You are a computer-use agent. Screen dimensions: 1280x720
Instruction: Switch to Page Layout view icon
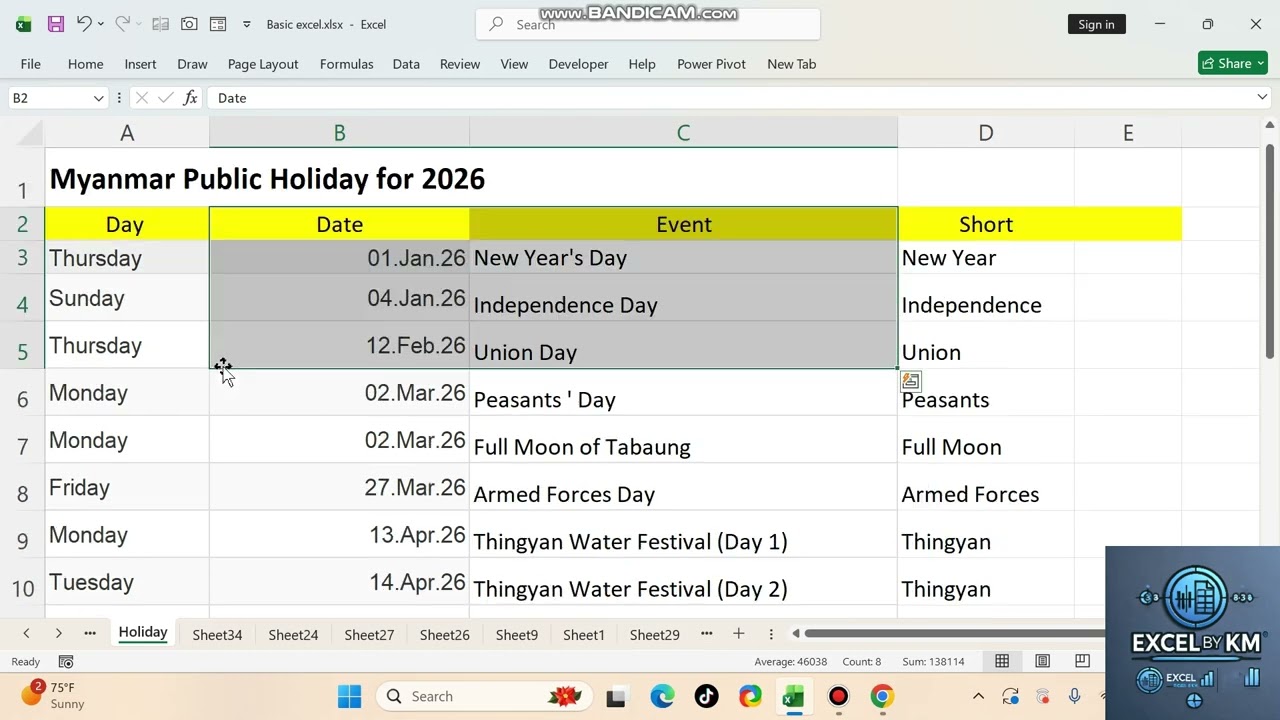coord(1042,661)
